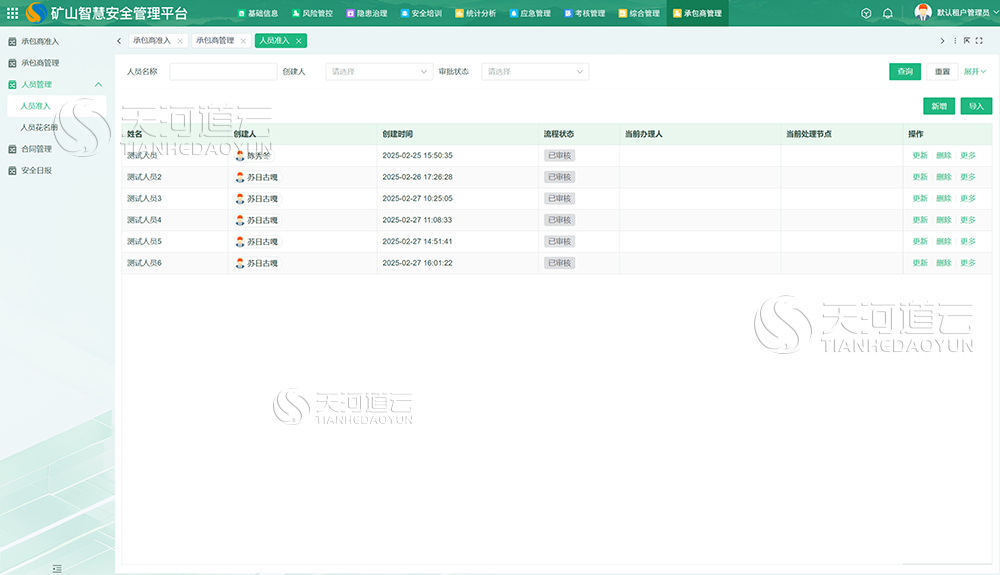Image resolution: width=1000 pixels, height=575 pixels.
Task: Click the 陈秀华 creator avatar chip
Action: (254, 156)
